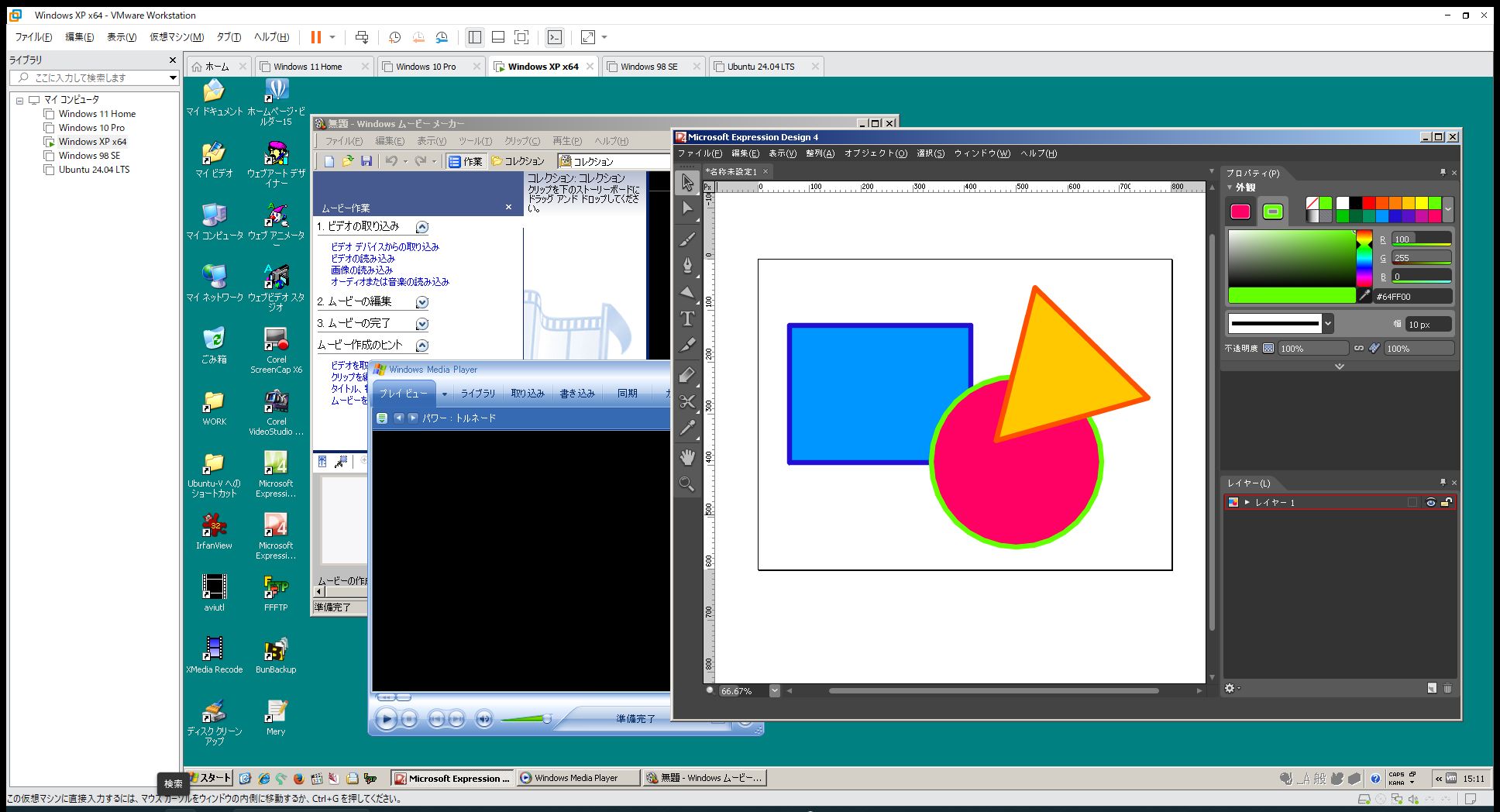Click the ビデオの読み込み link
The height and width of the screenshot is (812, 1500).
tap(363, 258)
